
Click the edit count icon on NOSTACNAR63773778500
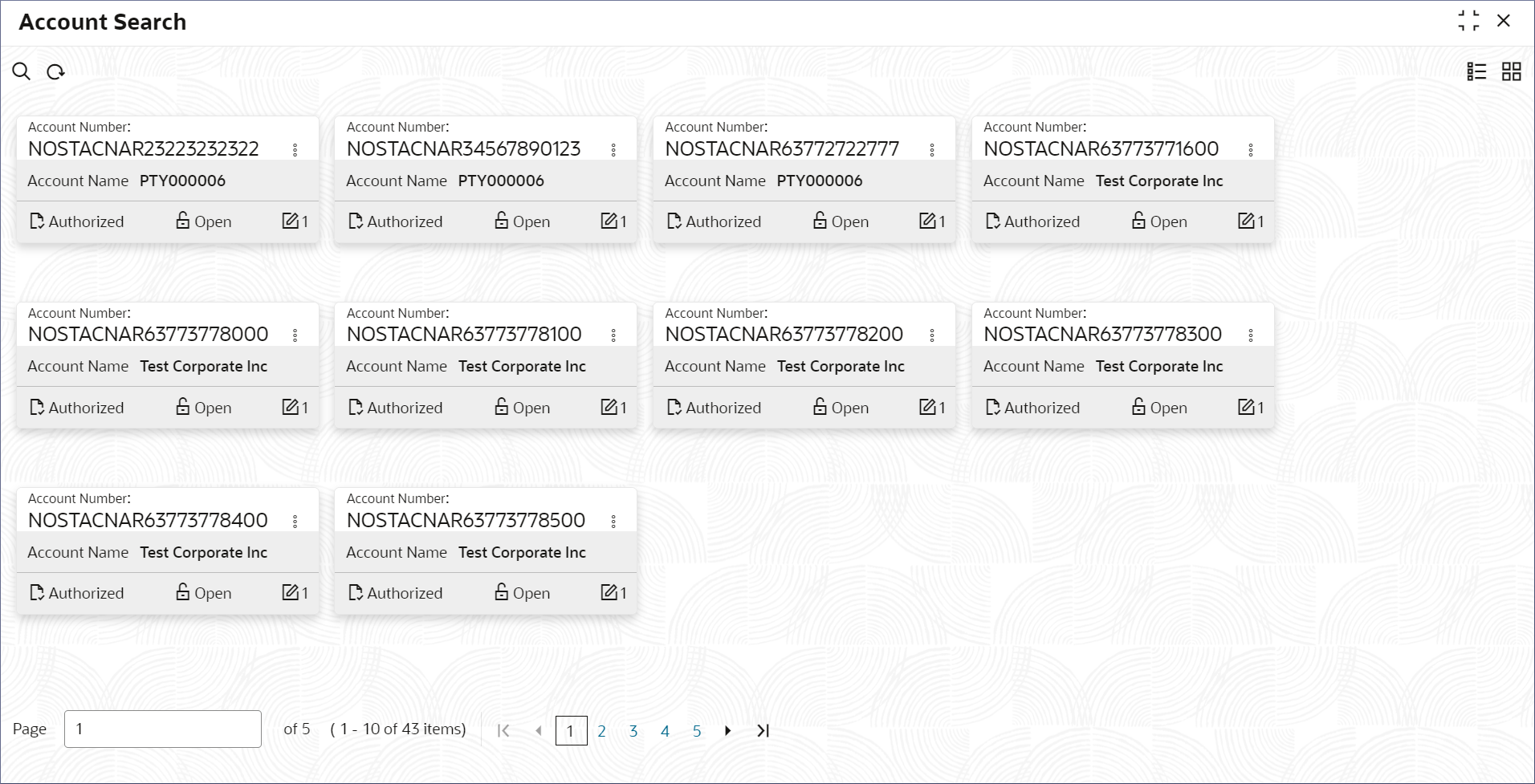pos(610,592)
